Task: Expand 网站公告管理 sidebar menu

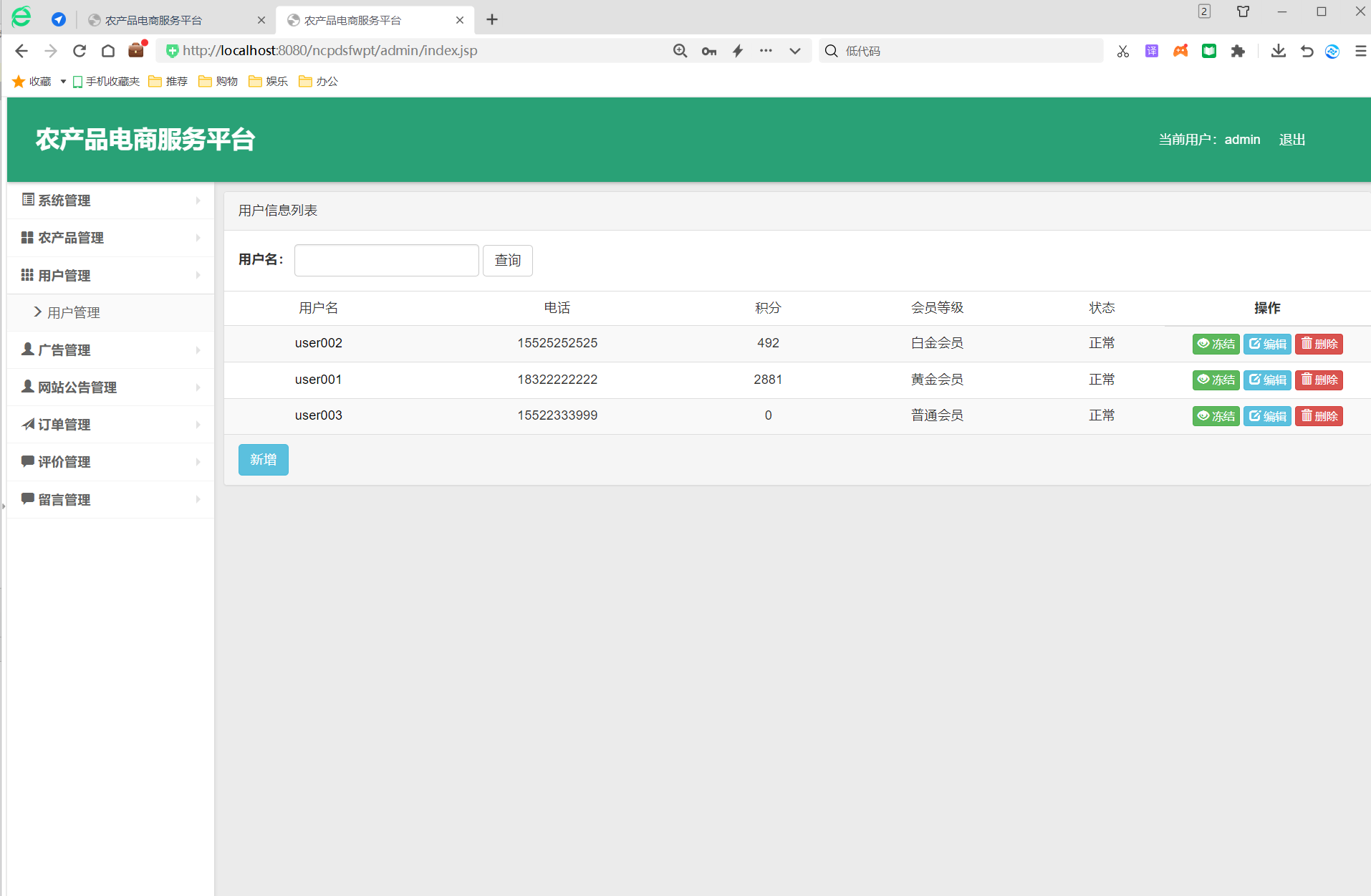Action: click(x=111, y=387)
